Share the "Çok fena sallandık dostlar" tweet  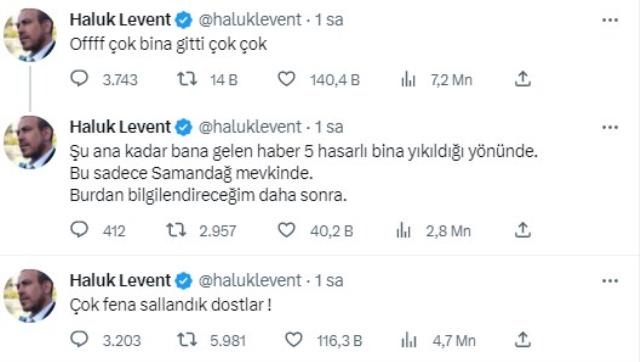pos(522,340)
